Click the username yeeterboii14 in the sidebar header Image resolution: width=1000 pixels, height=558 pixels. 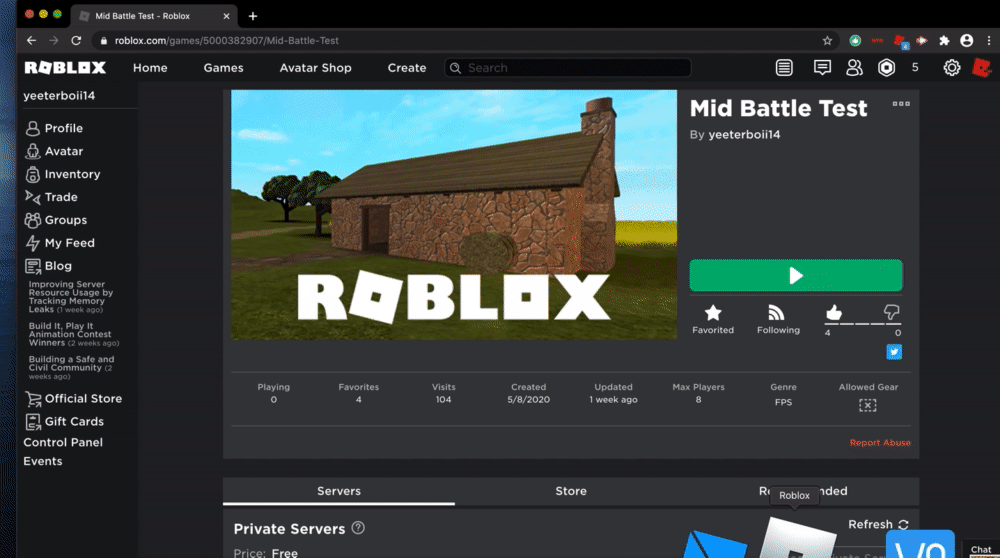pos(59,96)
